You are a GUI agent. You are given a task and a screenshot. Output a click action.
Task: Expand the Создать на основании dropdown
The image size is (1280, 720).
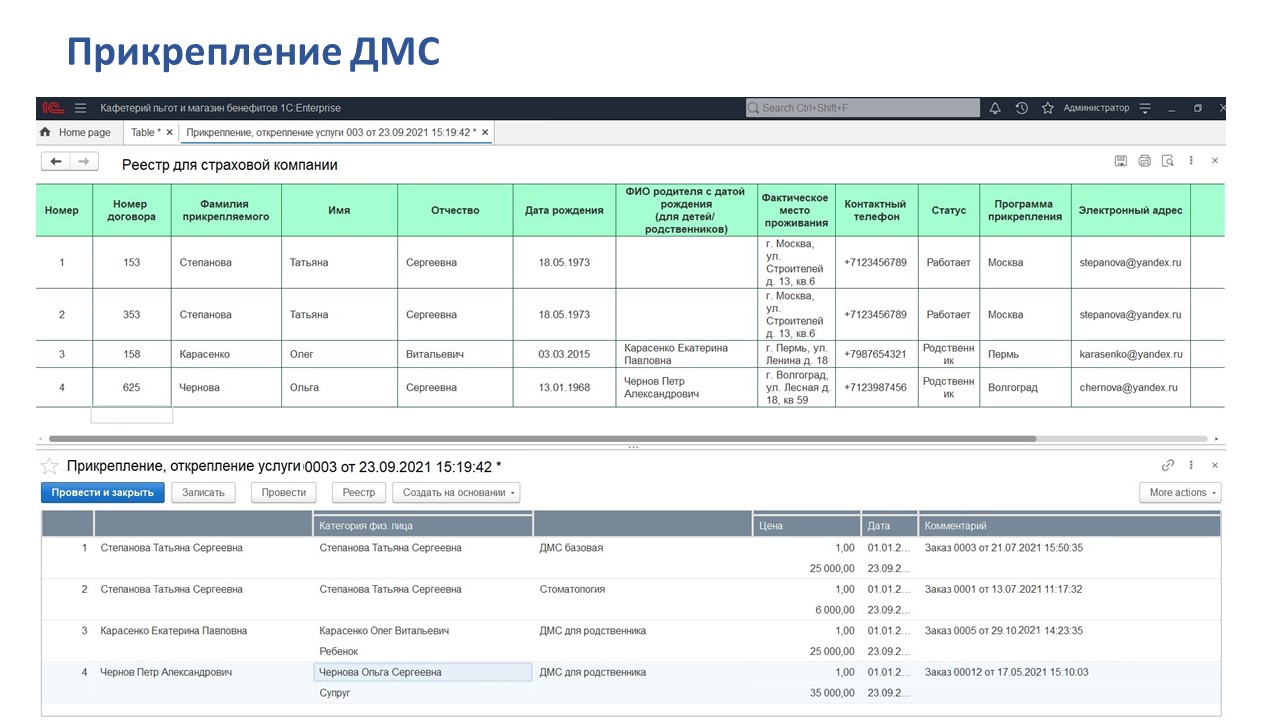[x=456, y=493]
